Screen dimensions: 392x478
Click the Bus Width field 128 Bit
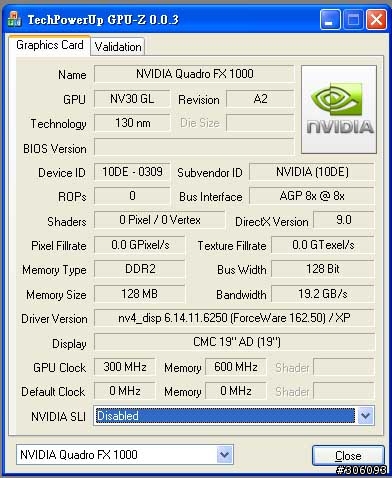click(x=323, y=269)
